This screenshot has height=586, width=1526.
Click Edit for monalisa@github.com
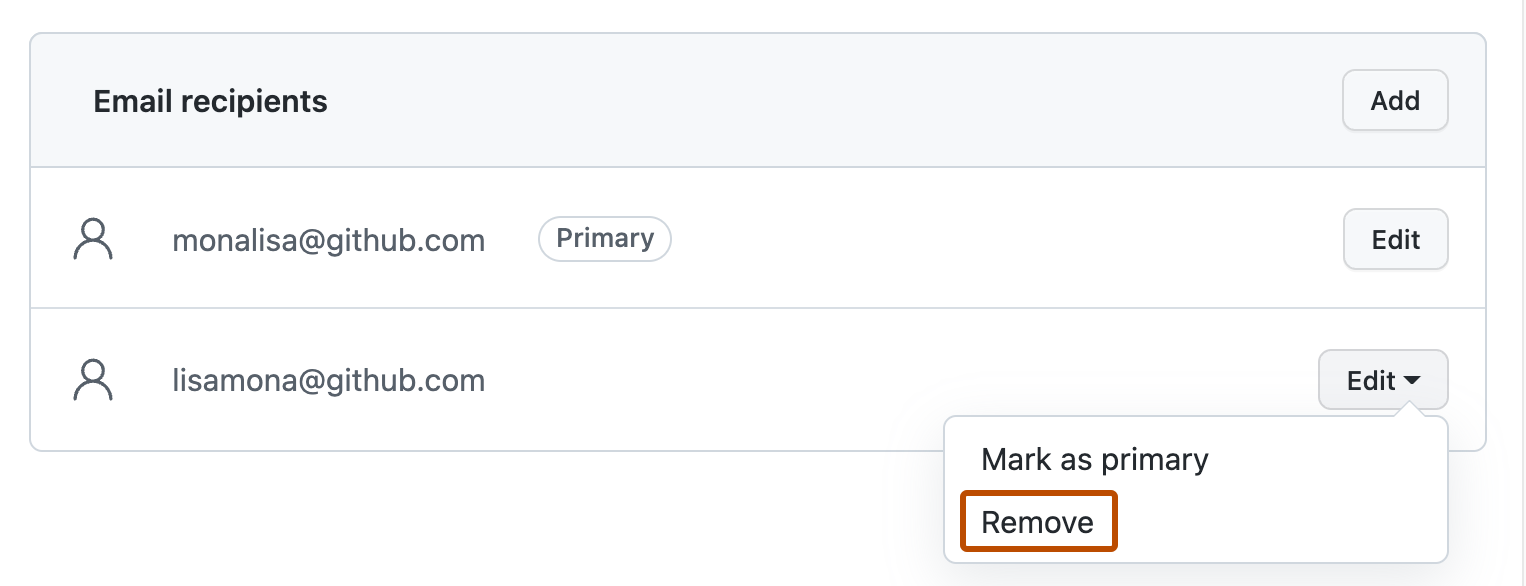pyautogui.click(x=1395, y=239)
